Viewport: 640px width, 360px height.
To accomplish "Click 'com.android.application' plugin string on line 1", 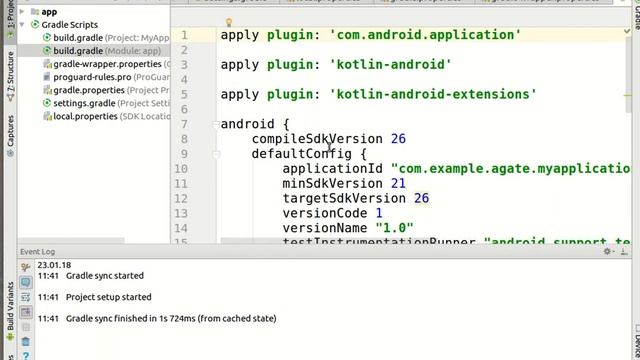I will point(425,35).
